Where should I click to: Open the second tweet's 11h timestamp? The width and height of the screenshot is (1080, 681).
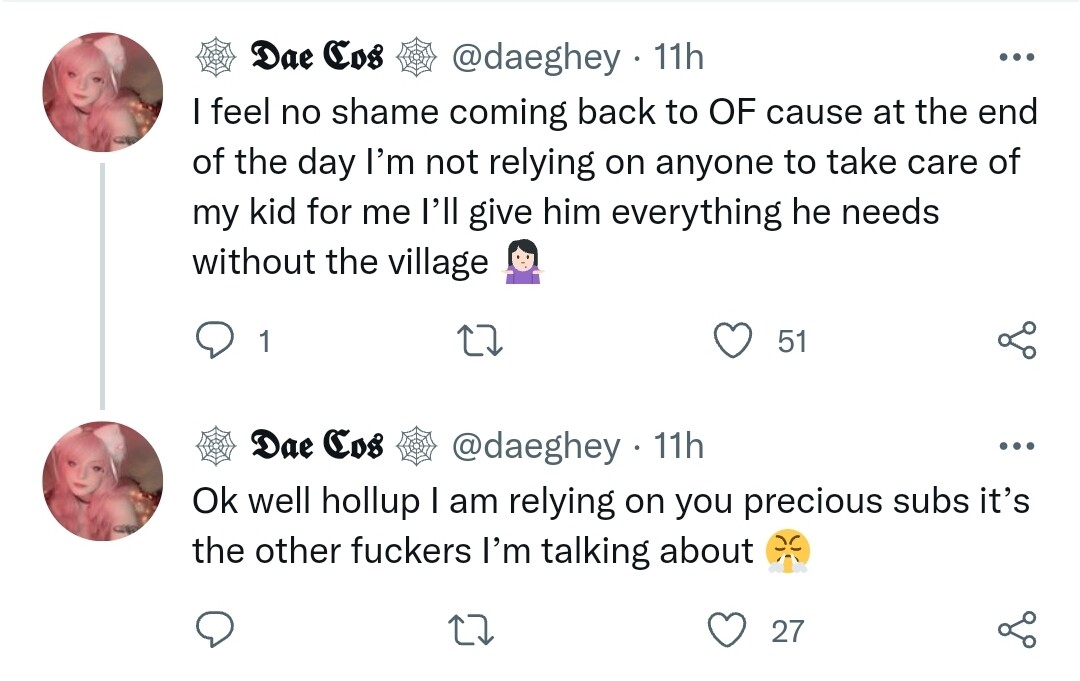click(678, 446)
